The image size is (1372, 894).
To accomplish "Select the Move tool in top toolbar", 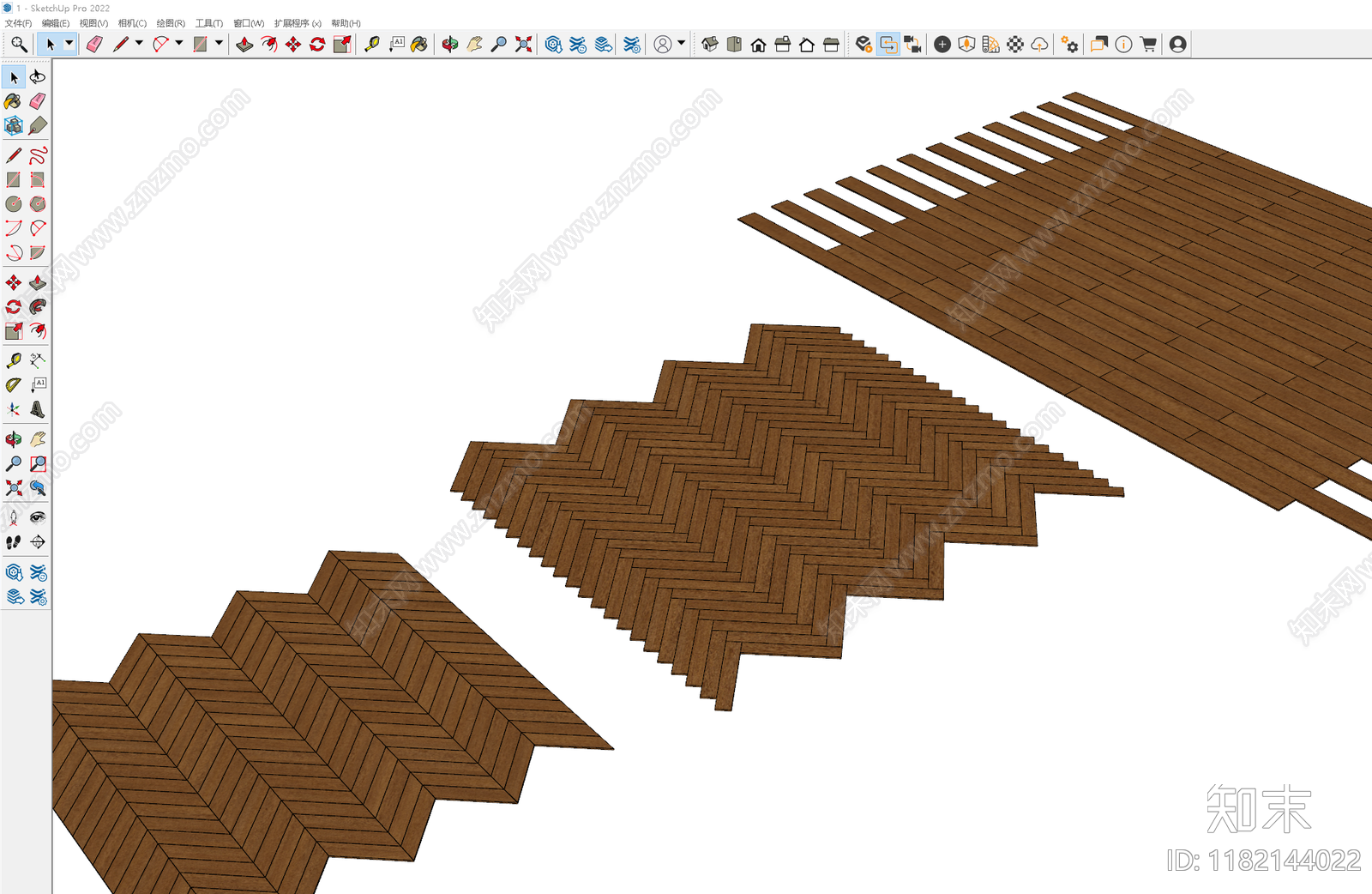I will coord(293,45).
